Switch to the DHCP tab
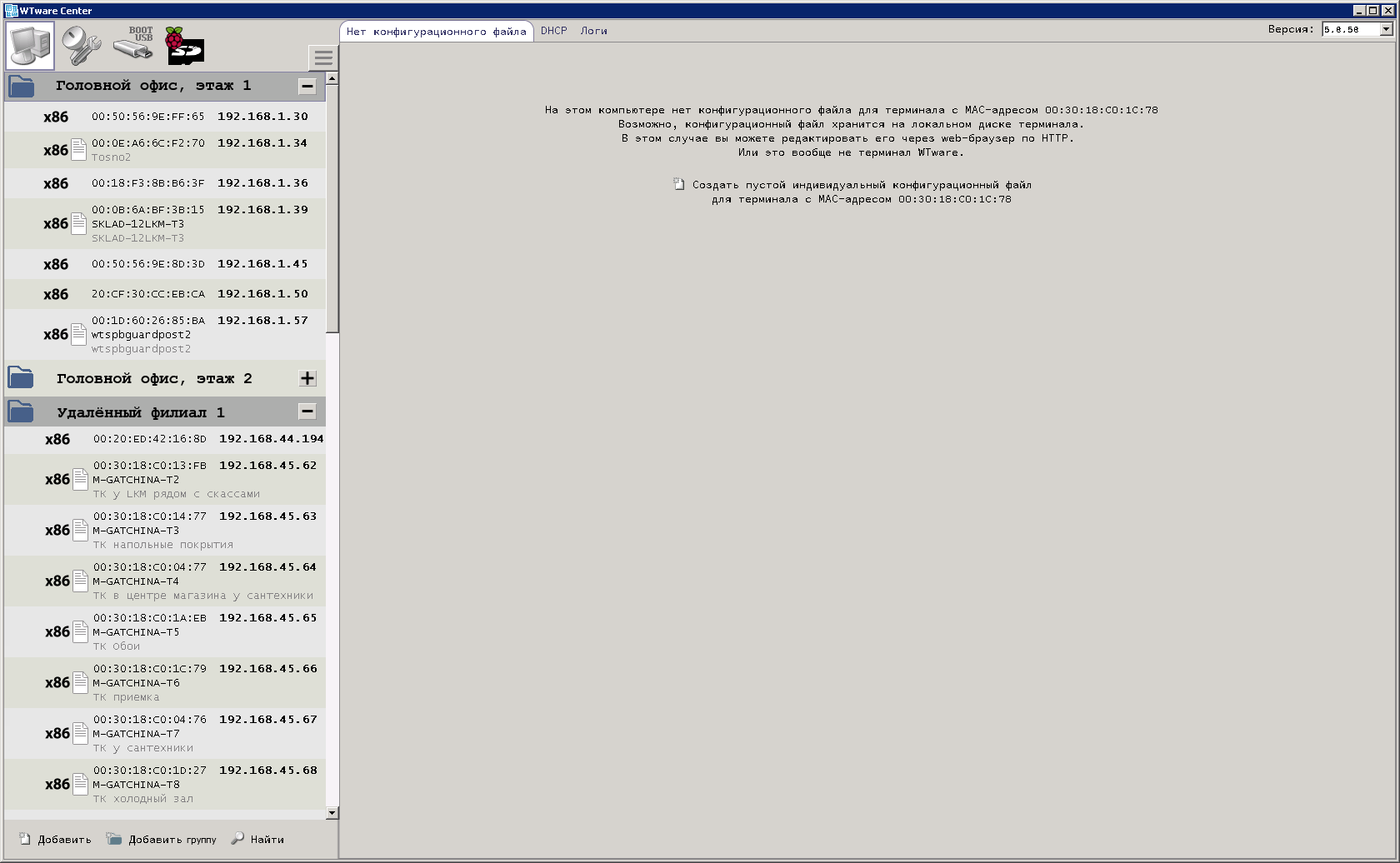The image size is (1400, 863). pos(553,30)
